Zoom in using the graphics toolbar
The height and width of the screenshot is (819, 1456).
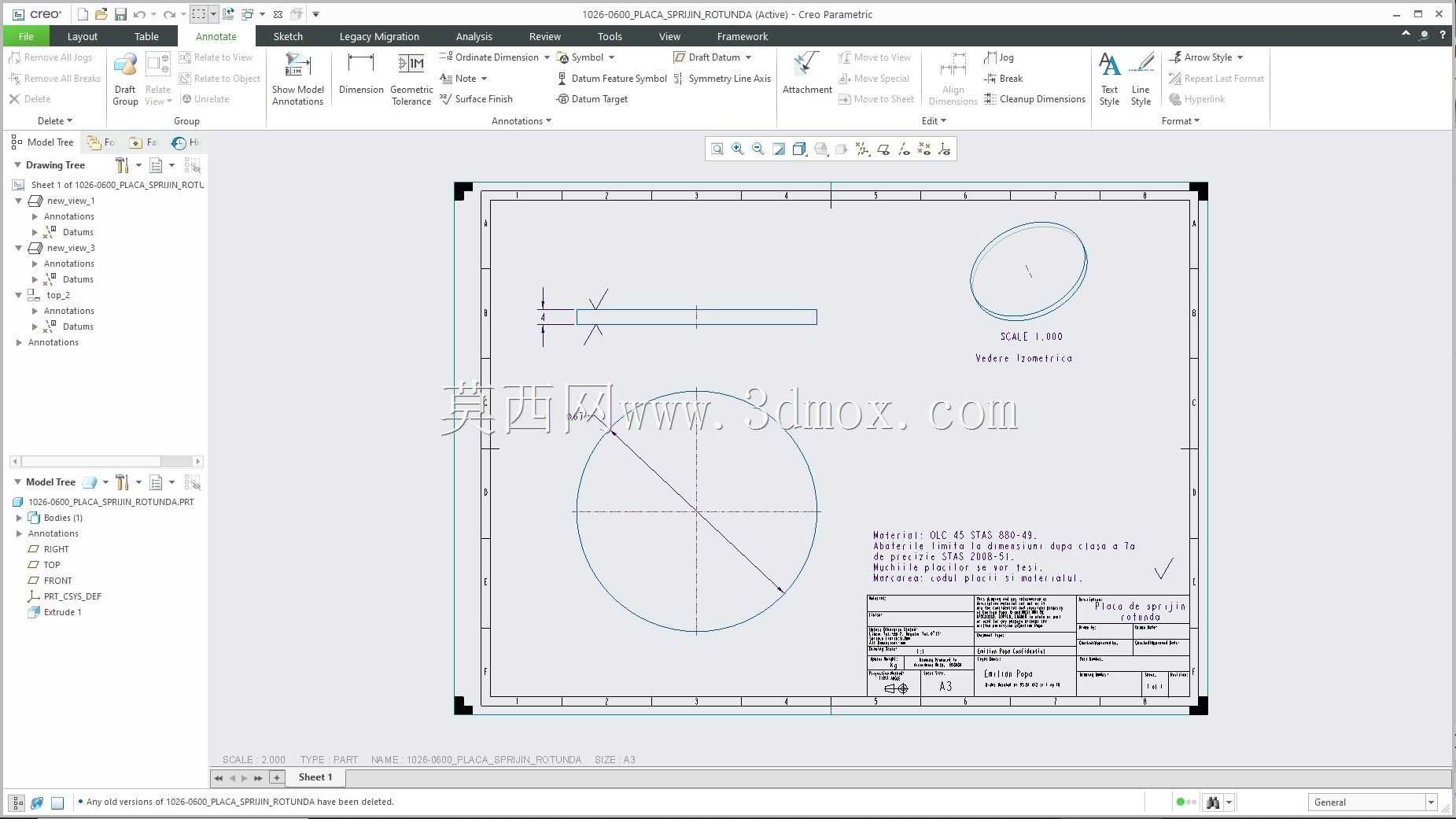tap(737, 149)
